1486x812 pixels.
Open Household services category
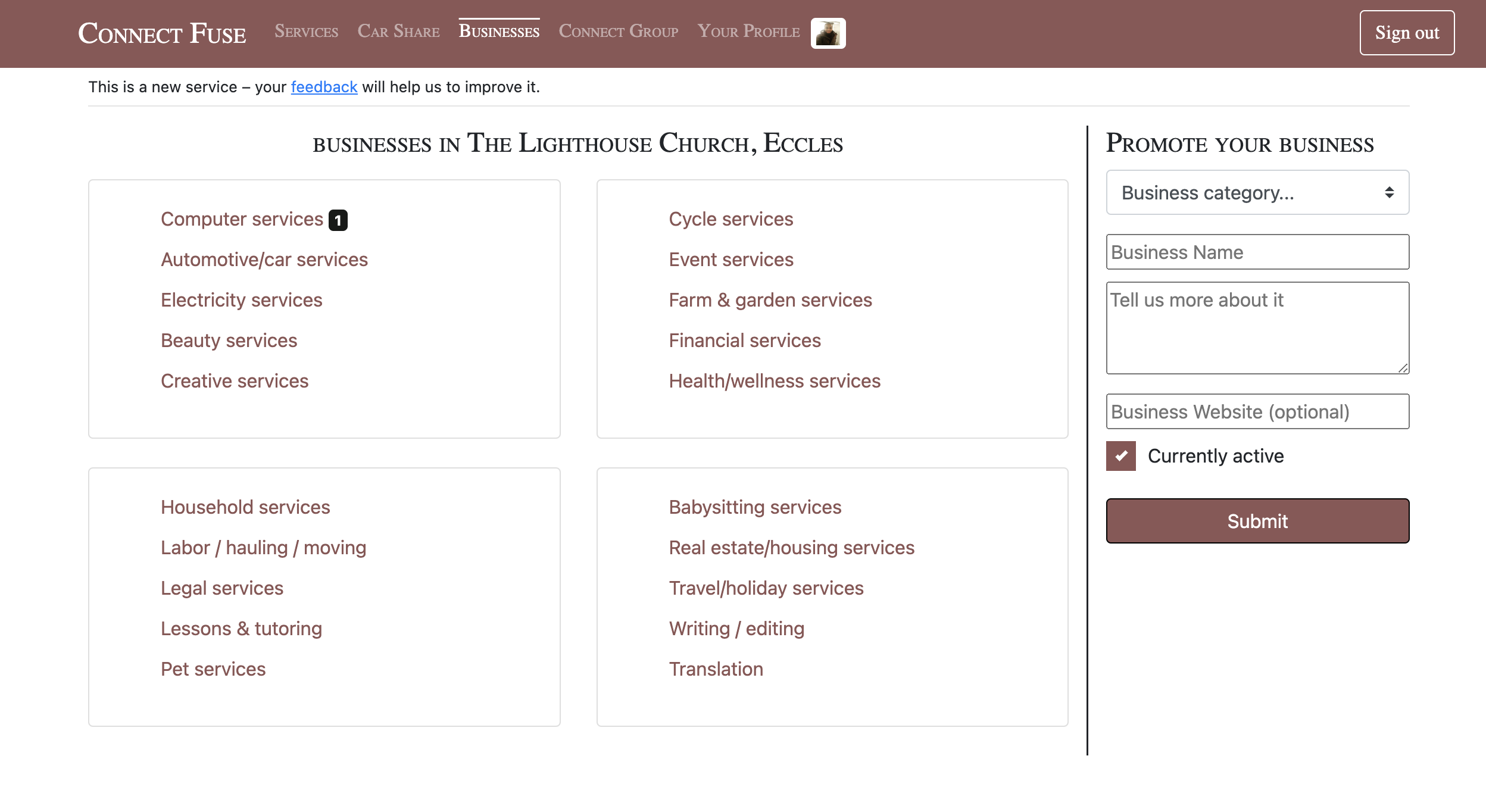(245, 507)
